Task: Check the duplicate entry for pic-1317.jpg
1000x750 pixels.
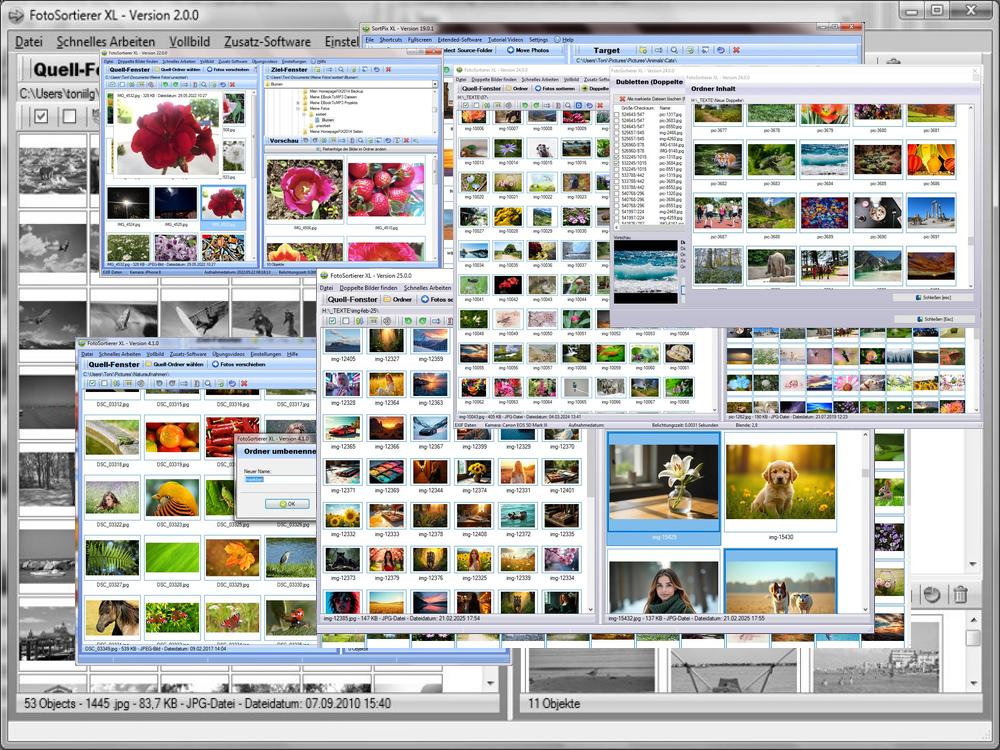Action: click(x=617, y=115)
